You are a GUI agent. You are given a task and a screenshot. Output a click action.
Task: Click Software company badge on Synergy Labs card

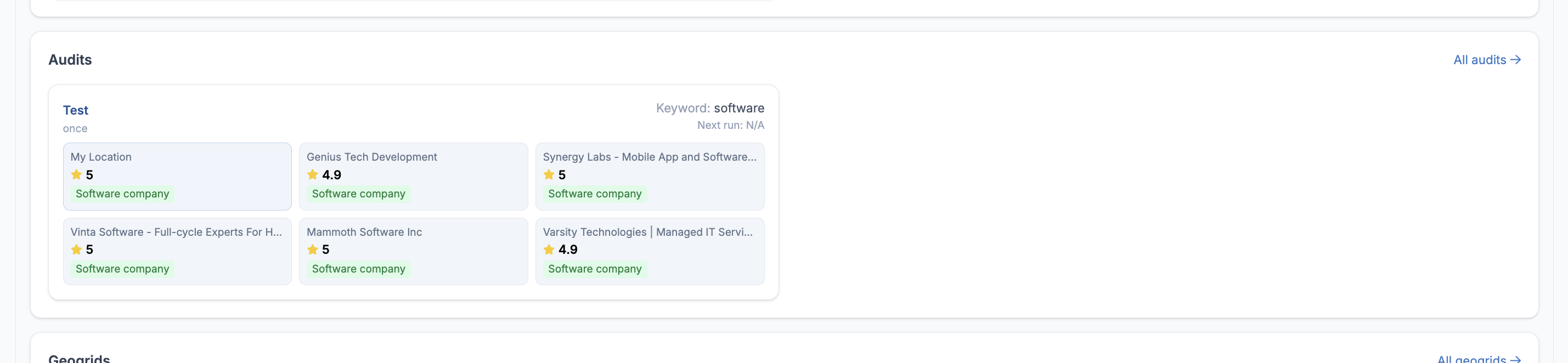[x=595, y=194]
